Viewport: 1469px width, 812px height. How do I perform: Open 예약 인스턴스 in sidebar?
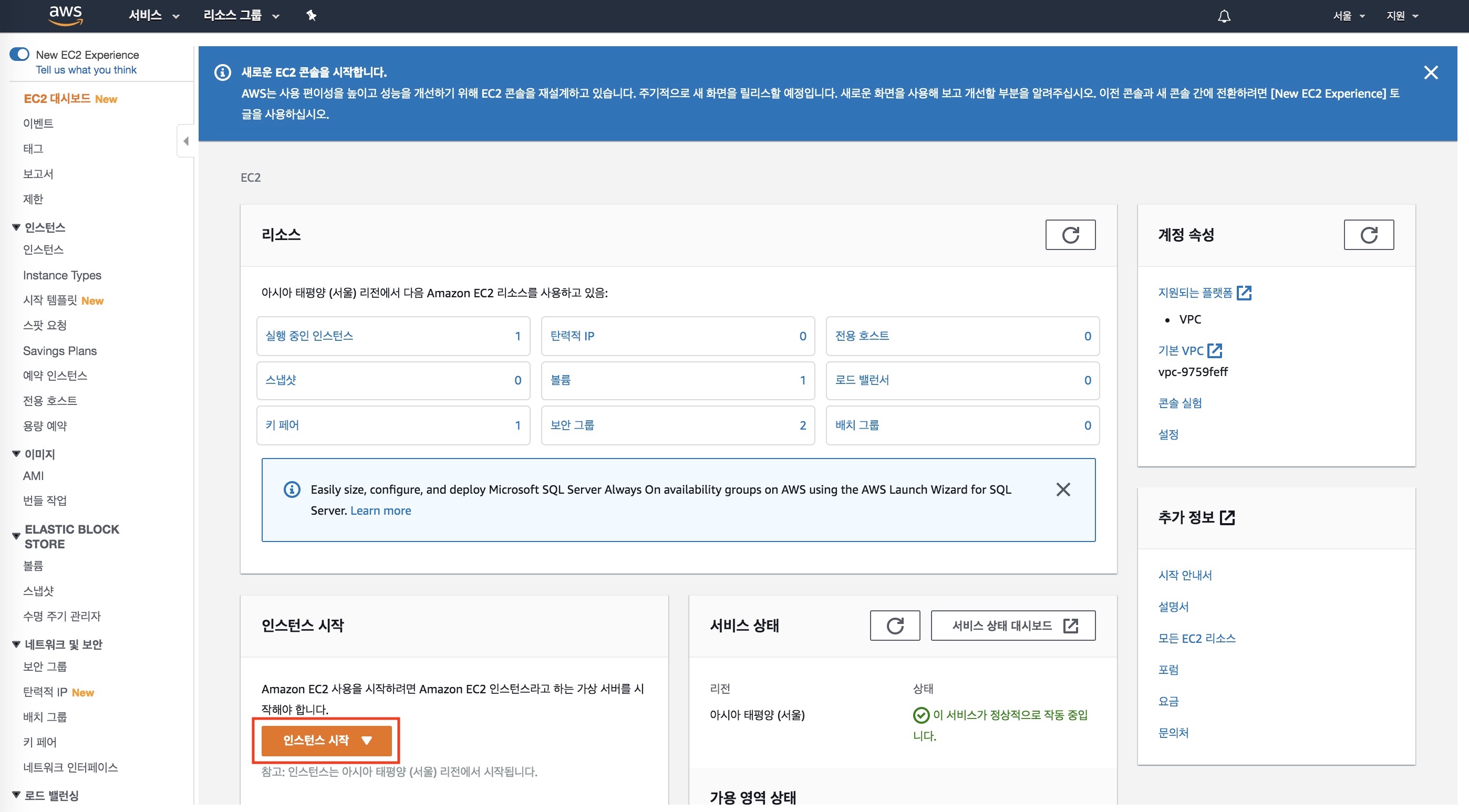tap(55, 376)
